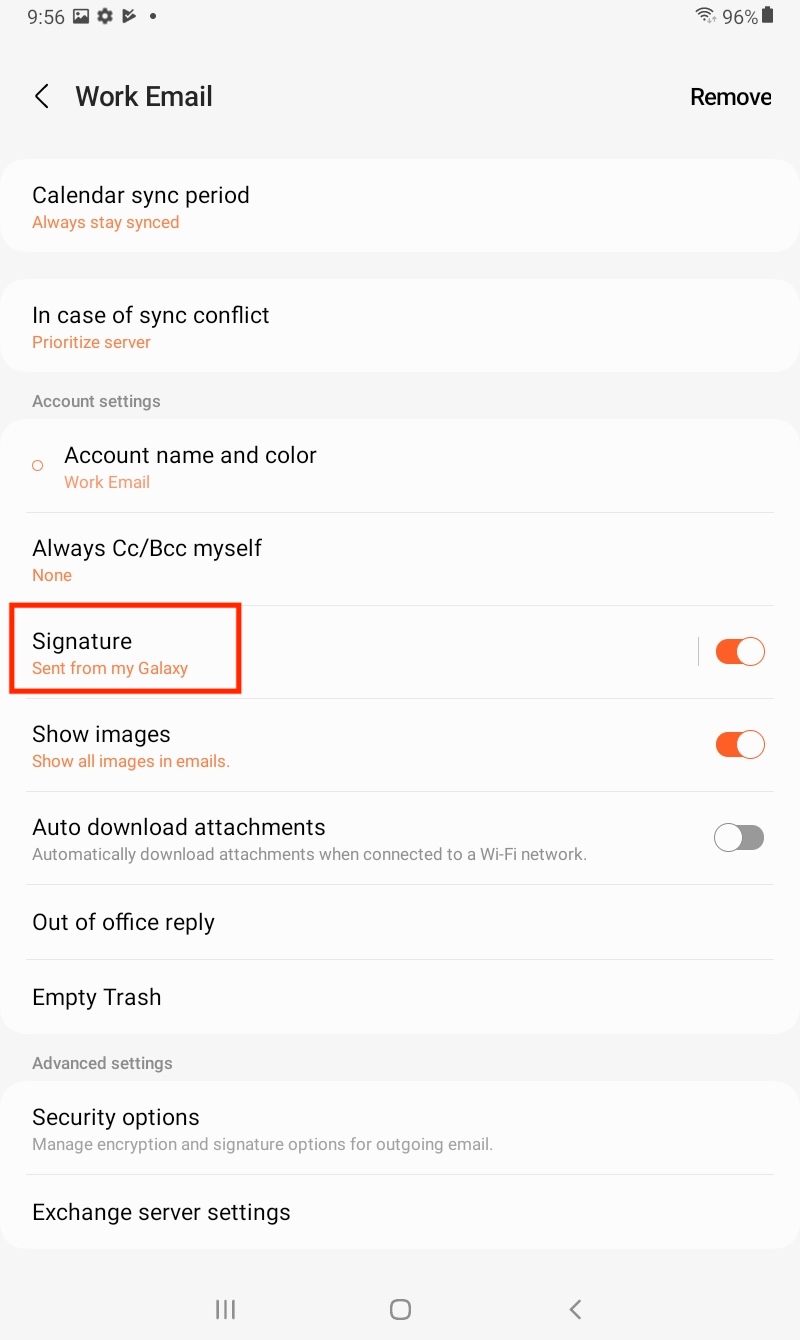Tap the account color circle icon
Viewport: 800px width, 1340px height.
[x=38, y=466]
